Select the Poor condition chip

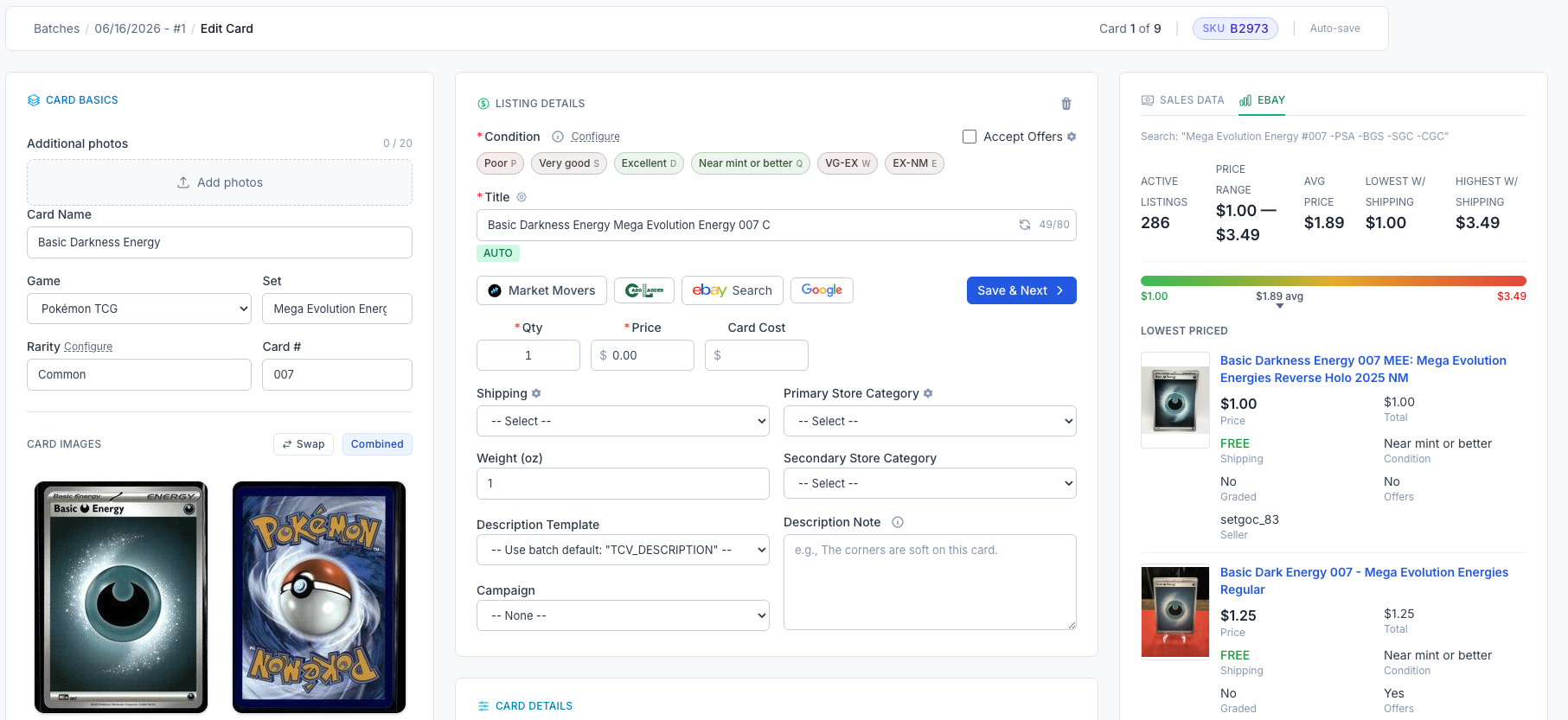[500, 163]
